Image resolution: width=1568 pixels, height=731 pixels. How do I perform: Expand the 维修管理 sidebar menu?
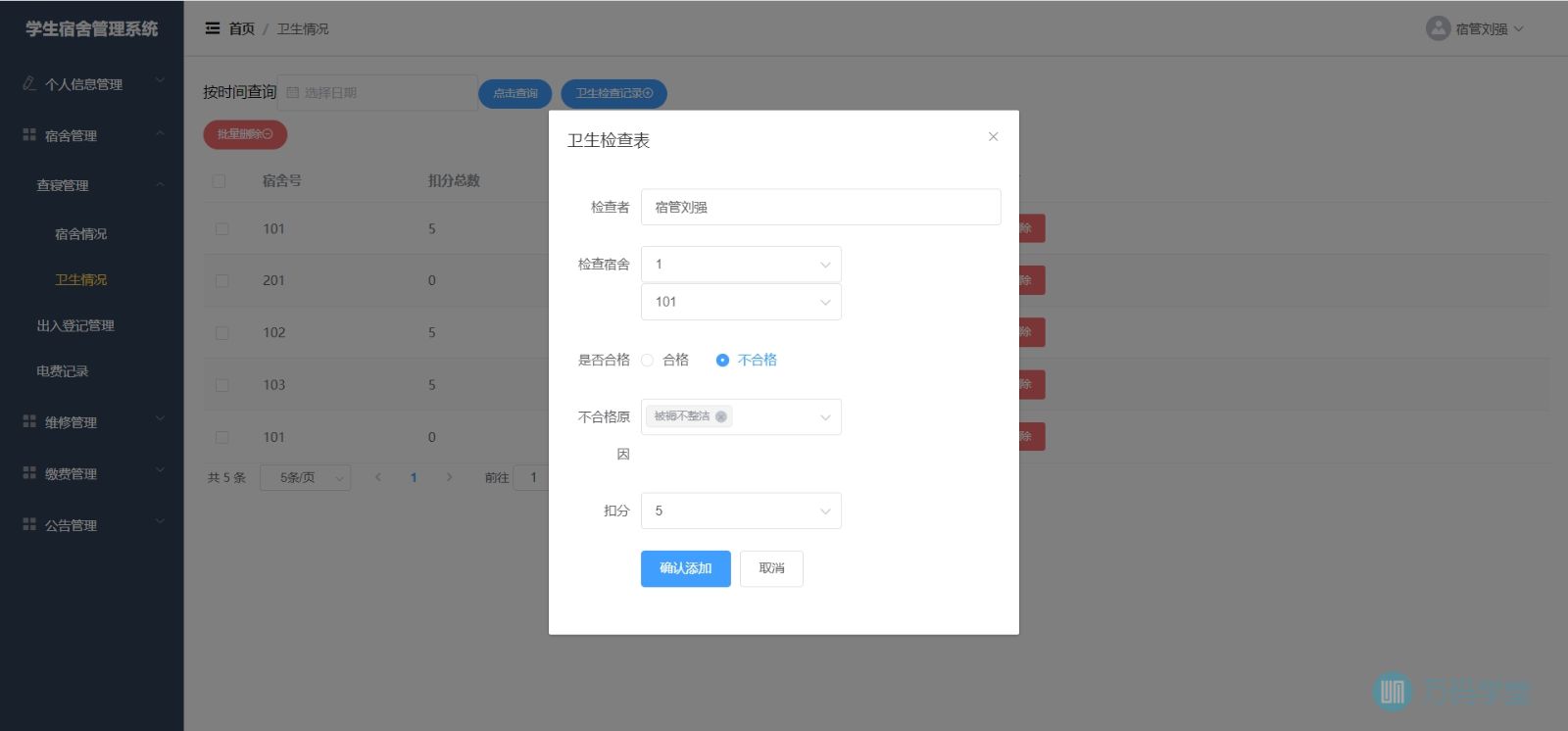click(91, 422)
